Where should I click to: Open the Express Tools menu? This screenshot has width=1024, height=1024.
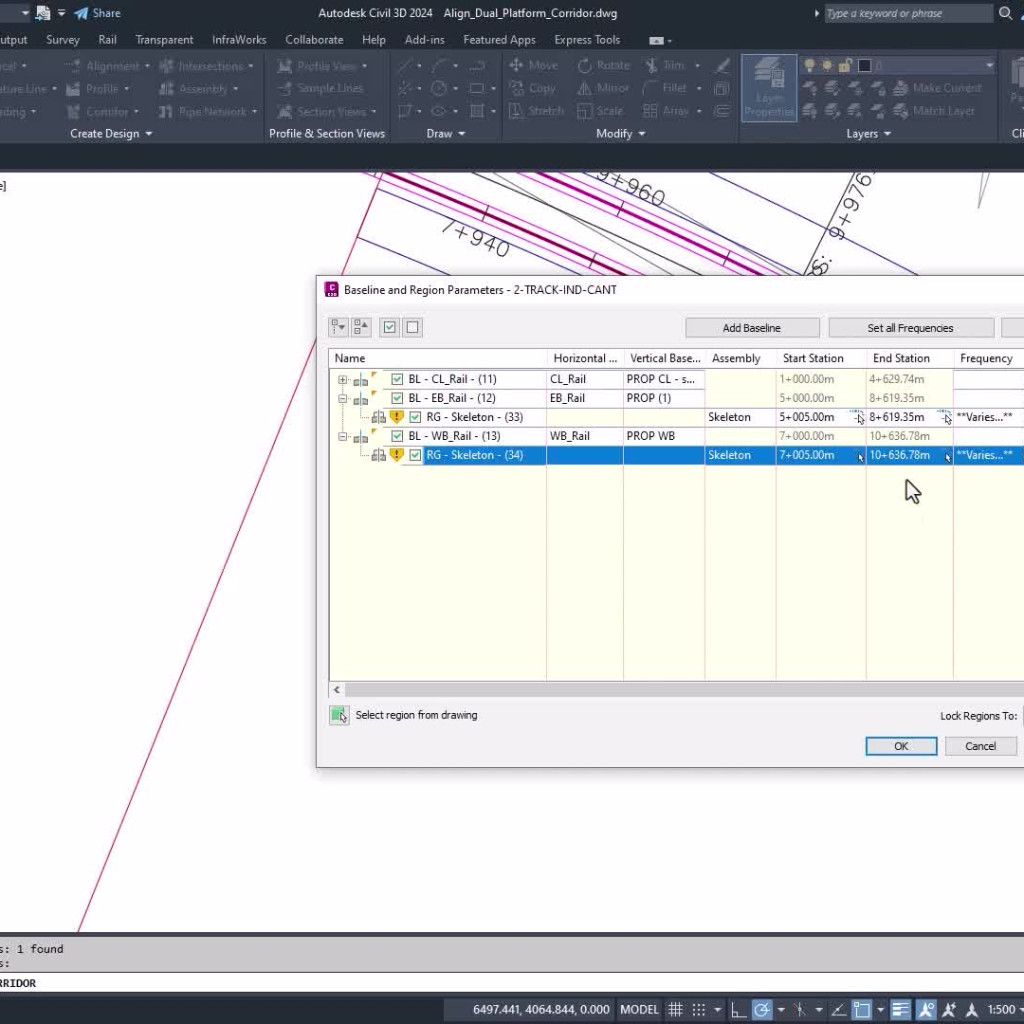point(587,40)
